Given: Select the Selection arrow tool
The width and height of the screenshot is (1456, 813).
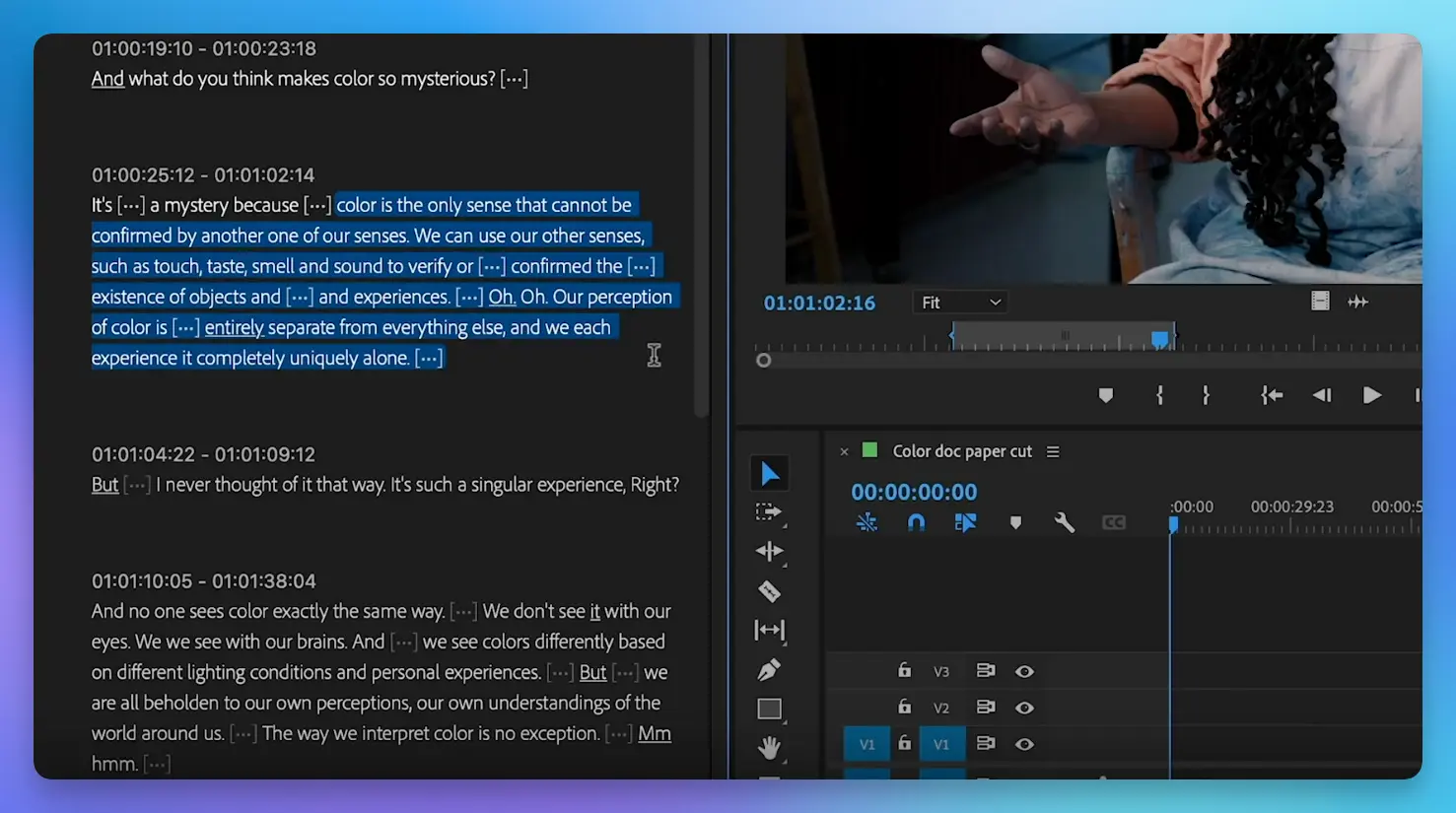Looking at the screenshot, I should click(769, 474).
